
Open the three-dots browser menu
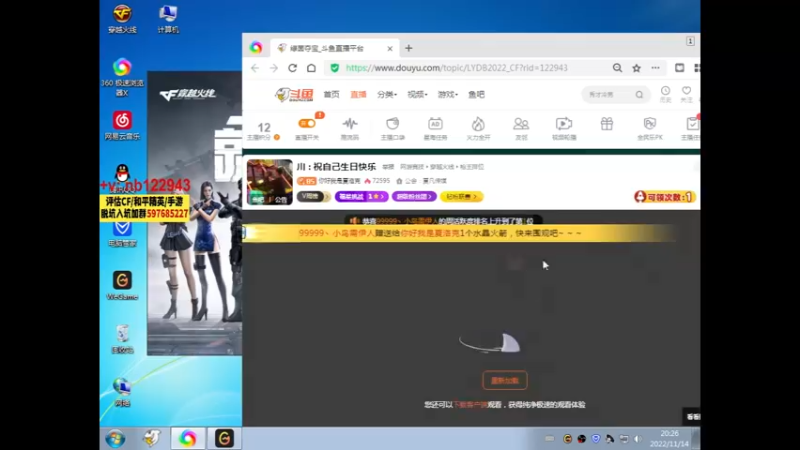(x=655, y=68)
